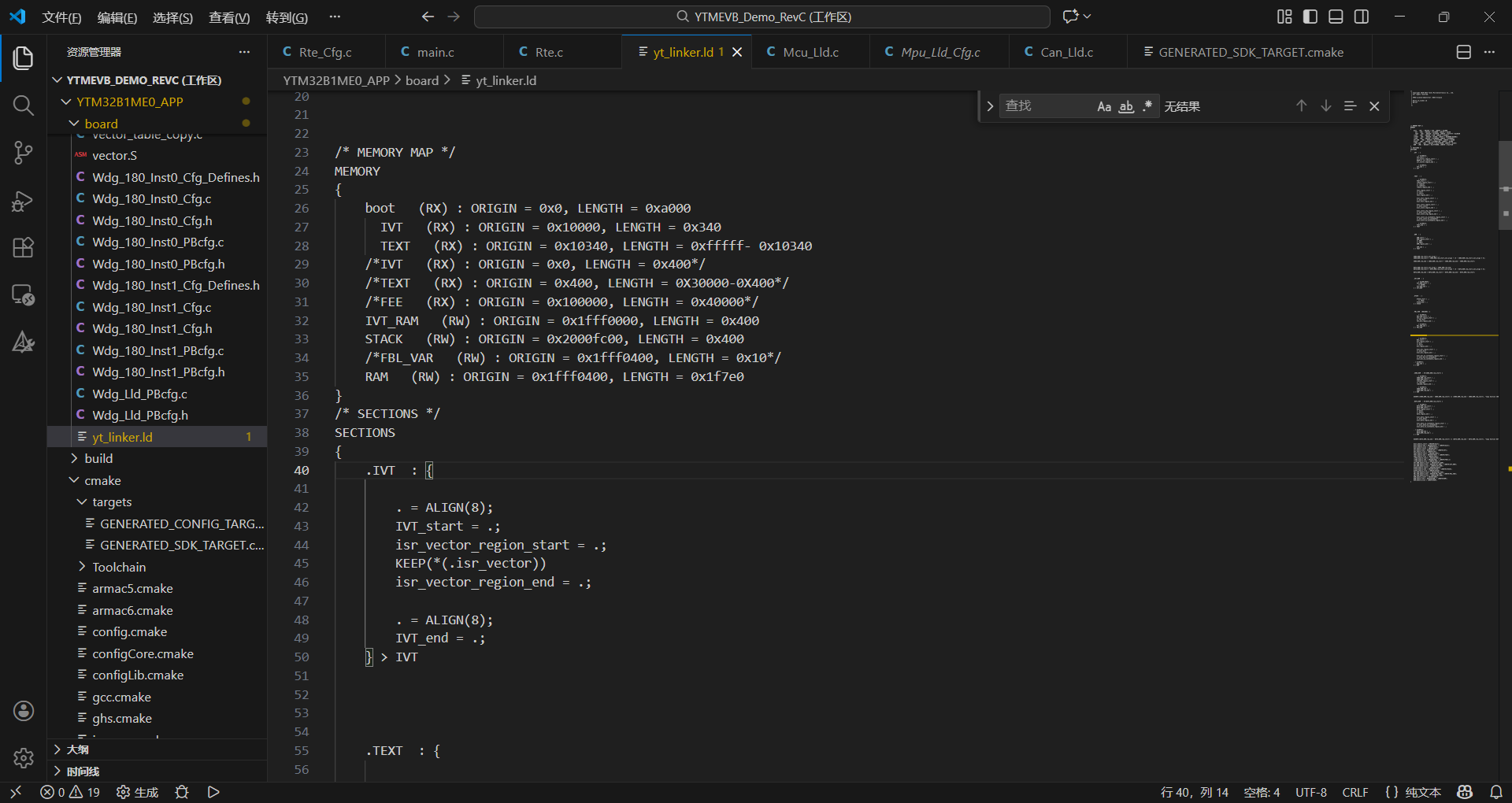Viewport: 1512px width, 803px height.
Task: Toggle Match Whole Word in find widget
Action: (x=1126, y=106)
